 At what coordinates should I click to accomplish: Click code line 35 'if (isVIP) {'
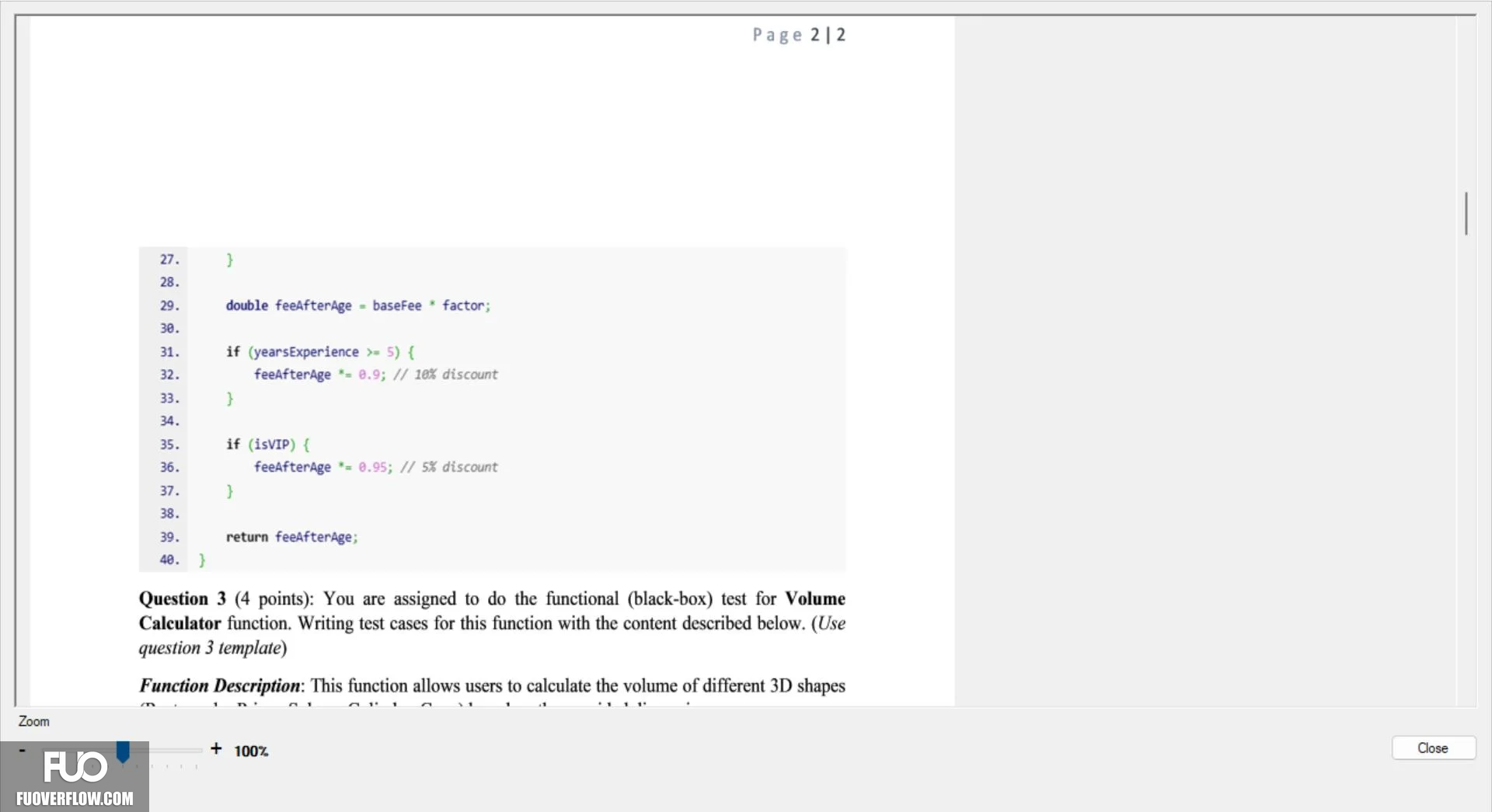(268, 444)
